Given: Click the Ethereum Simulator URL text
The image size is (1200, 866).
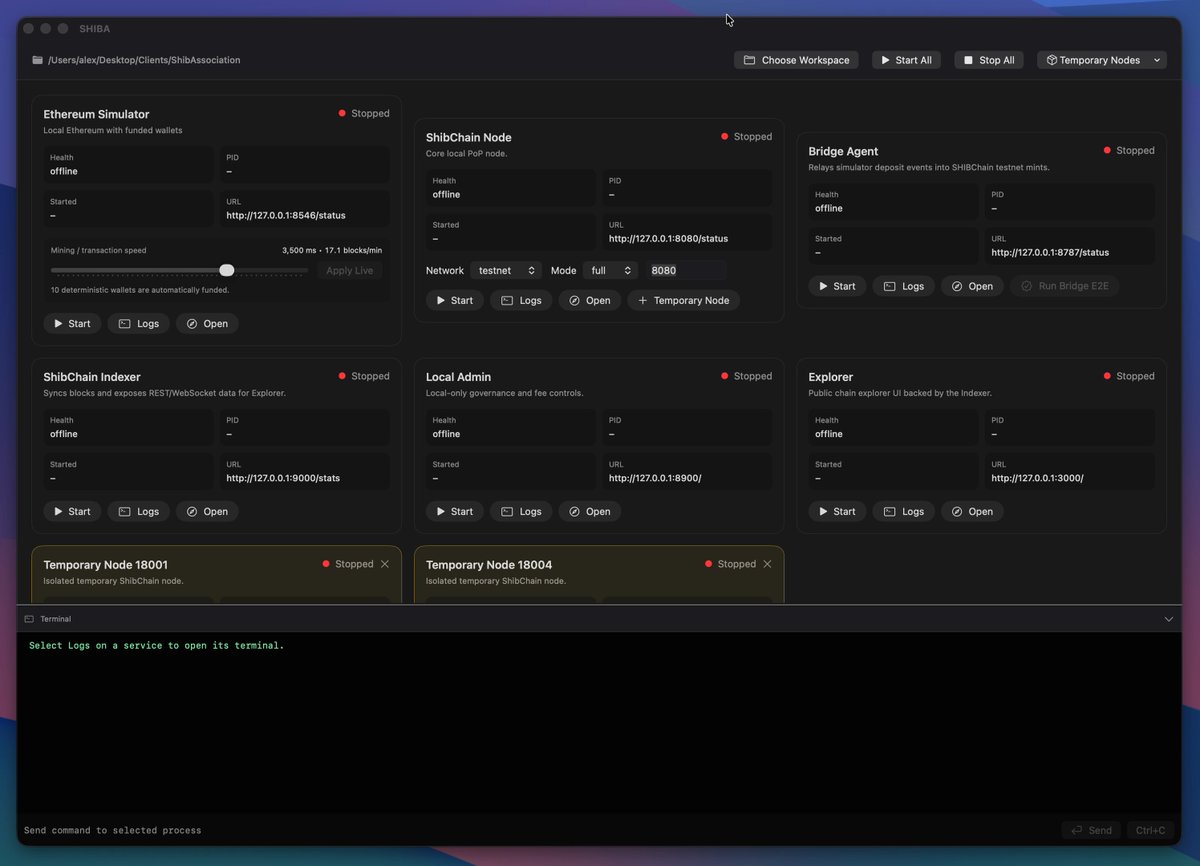Looking at the screenshot, I should 288,215.
